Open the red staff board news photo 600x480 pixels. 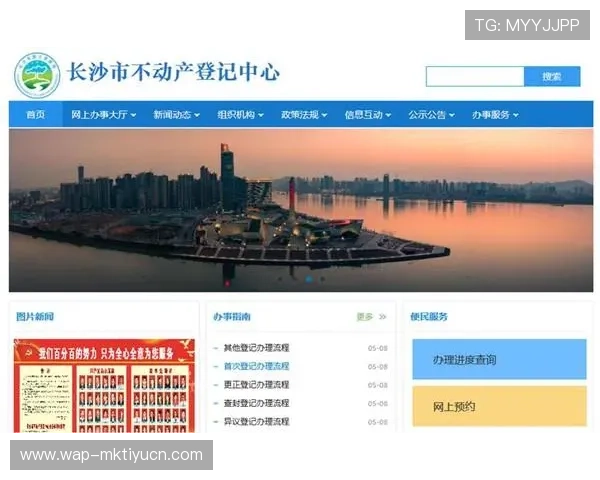tap(104, 385)
